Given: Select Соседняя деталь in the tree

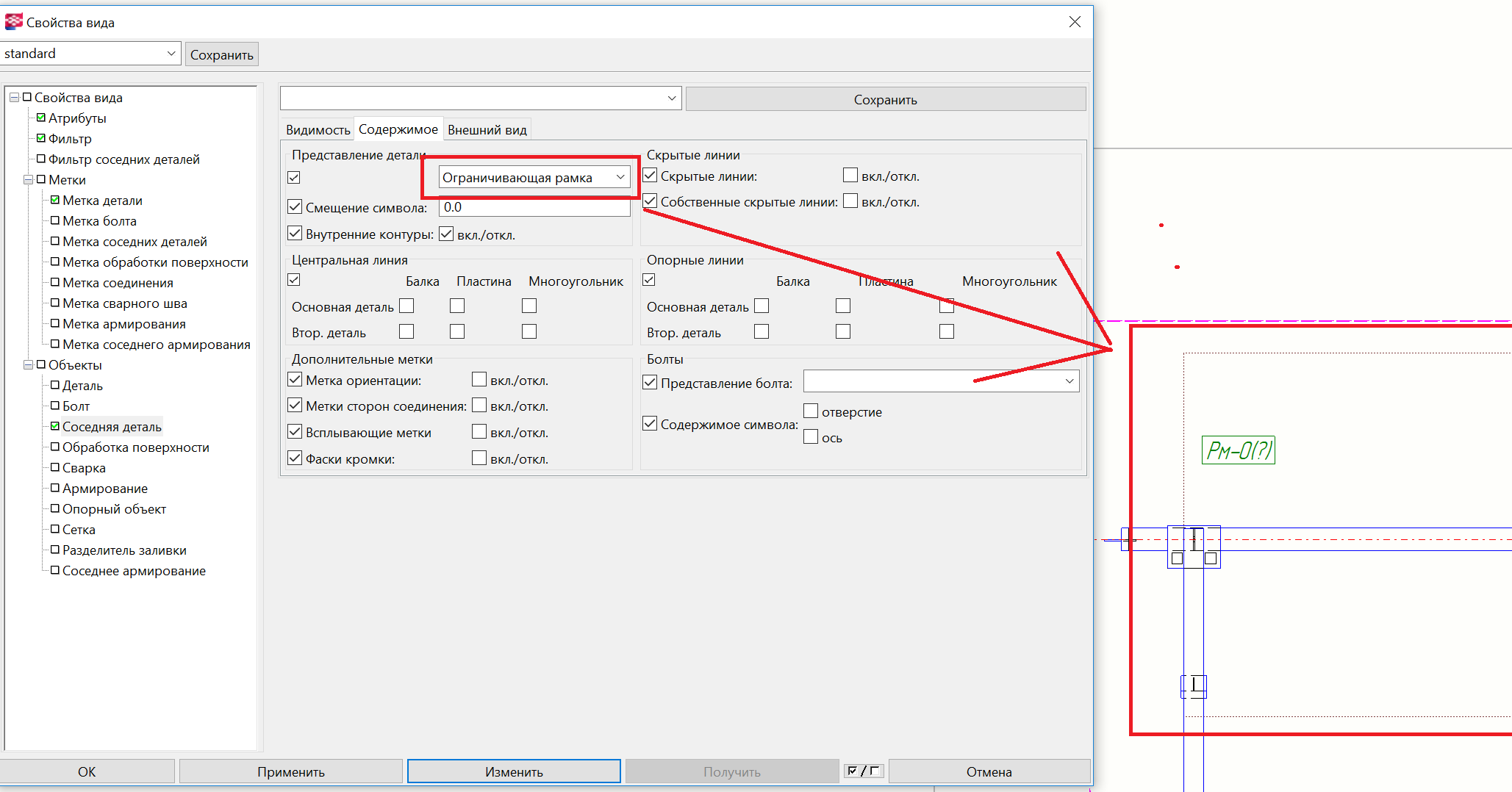Looking at the screenshot, I should point(112,427).
